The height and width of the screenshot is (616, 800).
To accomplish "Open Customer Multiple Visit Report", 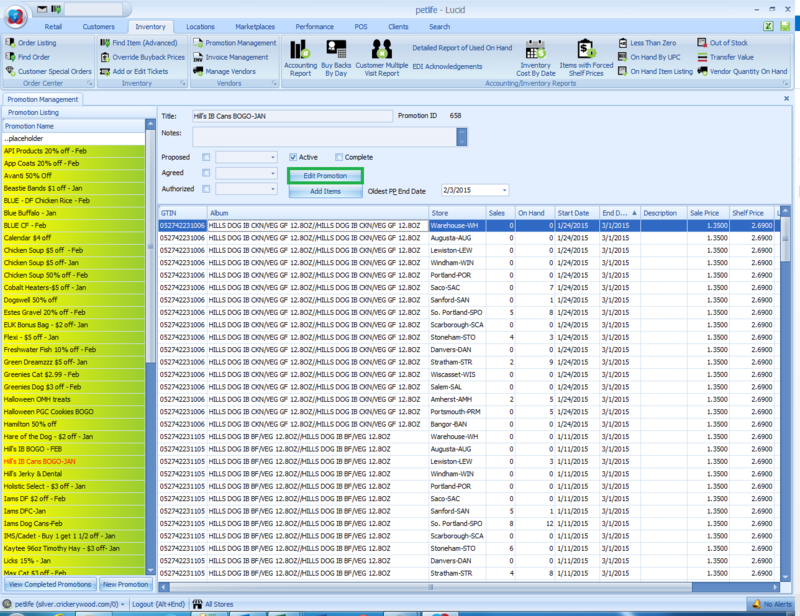I will [382, 58].
